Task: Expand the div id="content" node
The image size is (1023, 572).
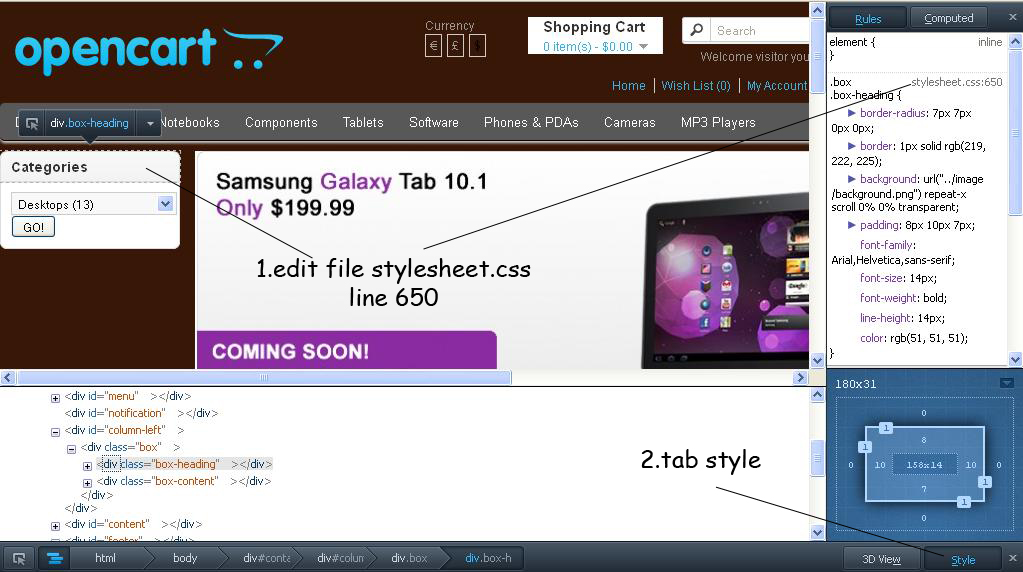Action: click(x=55, y=526)
